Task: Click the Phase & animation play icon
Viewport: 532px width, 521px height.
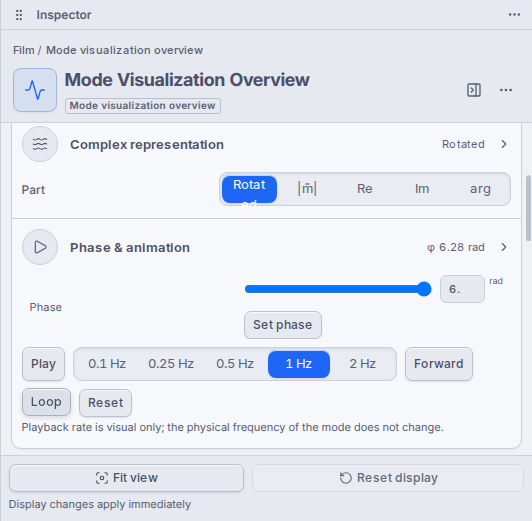Action: click(x=40, y=247)
